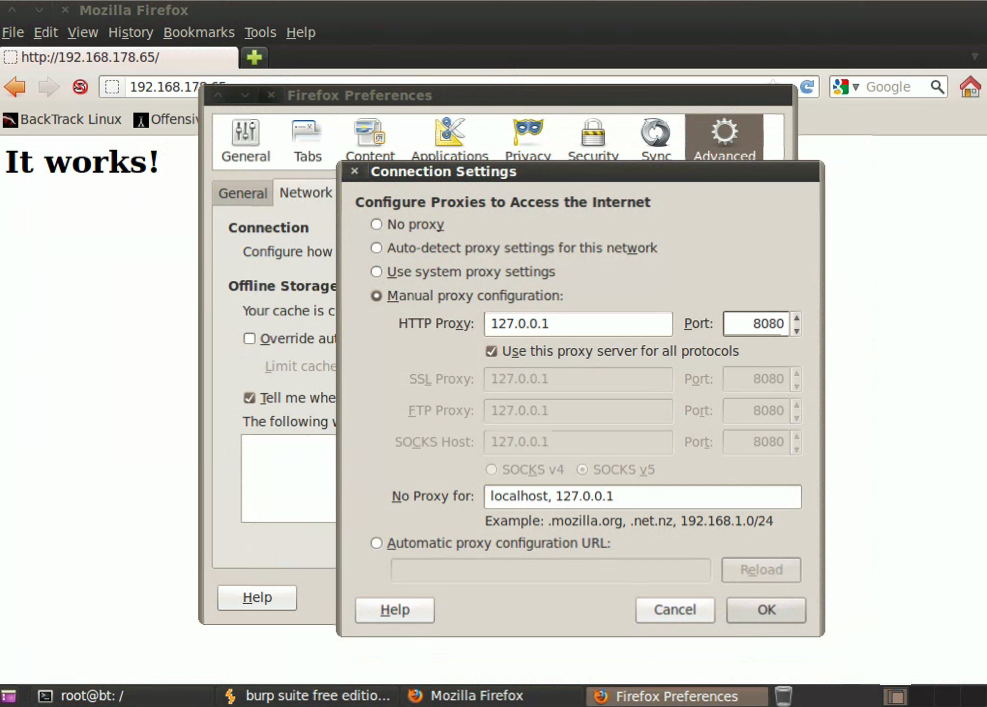Click the trash icon in taskbar

click(x=783, y=696)
